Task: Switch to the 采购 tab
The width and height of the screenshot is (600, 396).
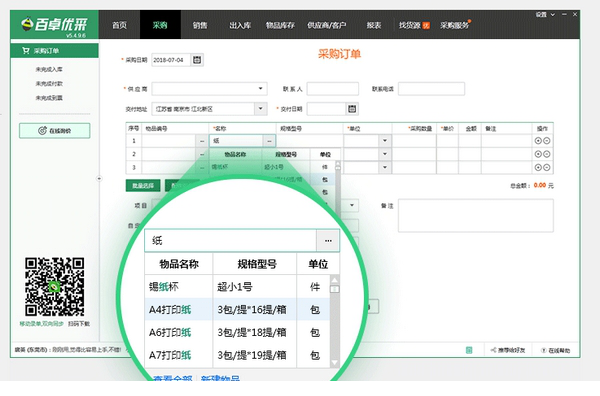Action: click(160, 25)
